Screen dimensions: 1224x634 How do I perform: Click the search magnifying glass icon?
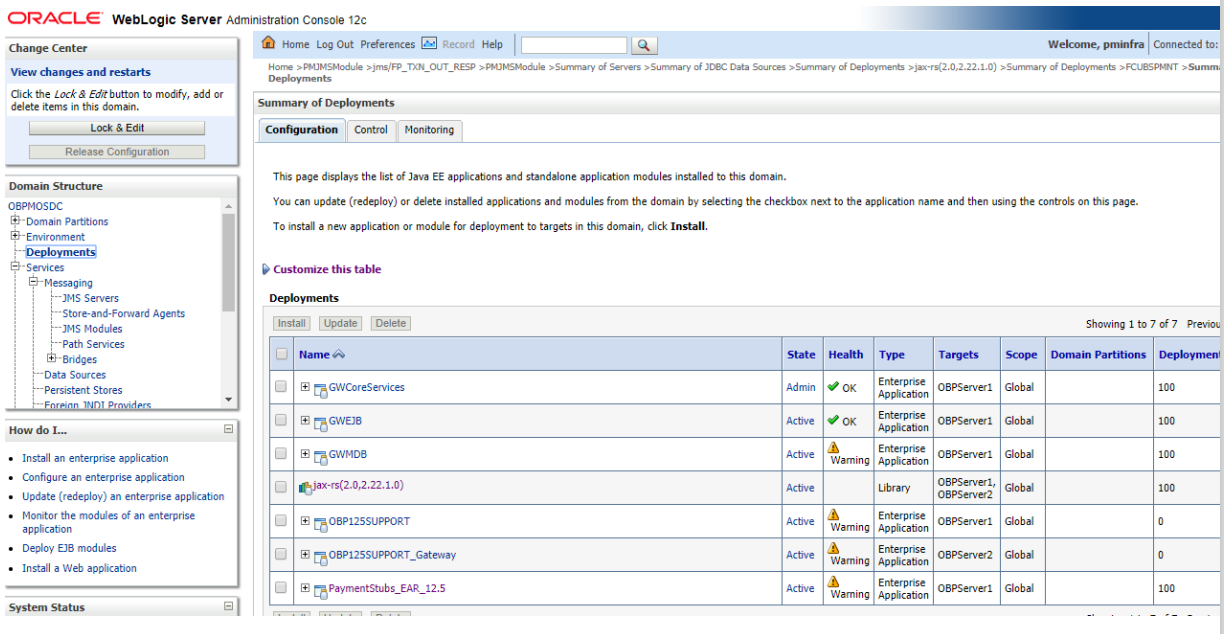click(x=644, y=44)
